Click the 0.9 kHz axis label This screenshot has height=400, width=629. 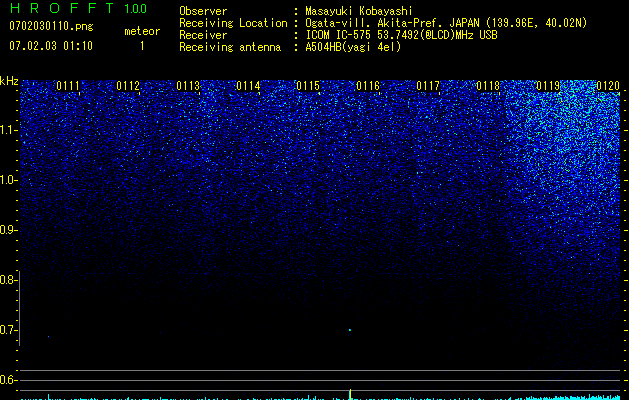[8, 230]
